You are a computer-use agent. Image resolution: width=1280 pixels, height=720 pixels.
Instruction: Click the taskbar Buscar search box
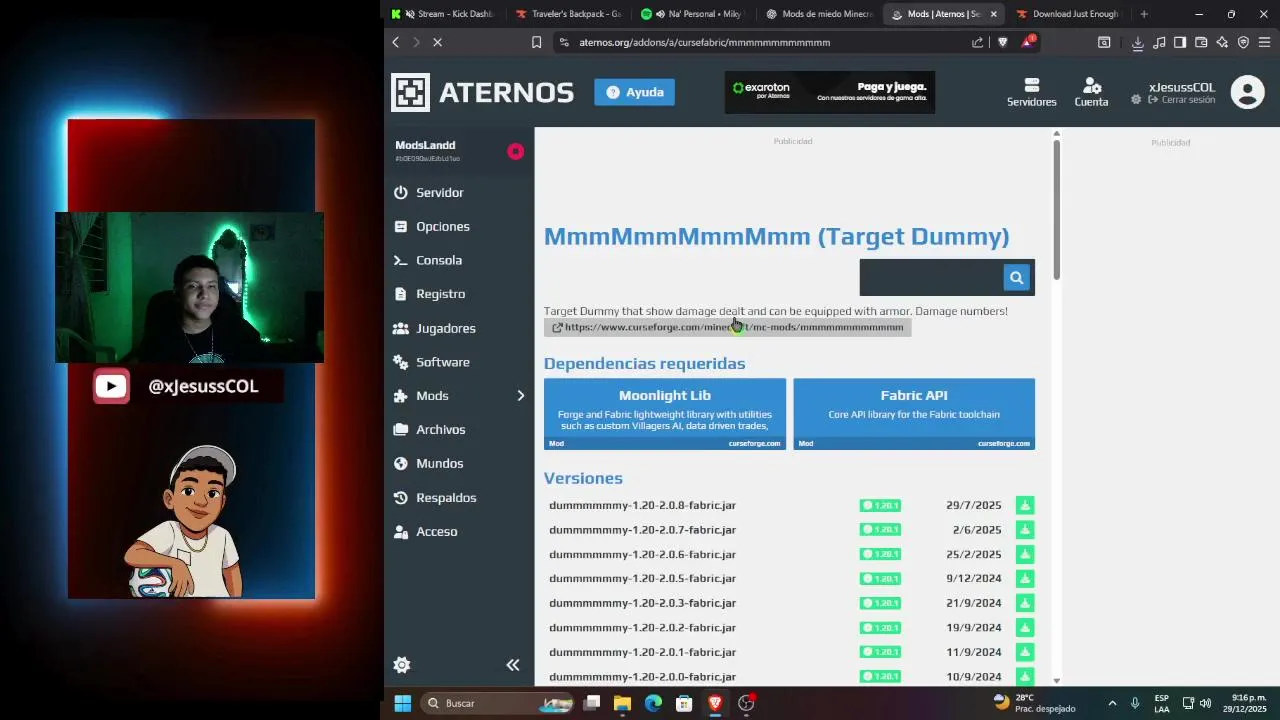[497, 703]
